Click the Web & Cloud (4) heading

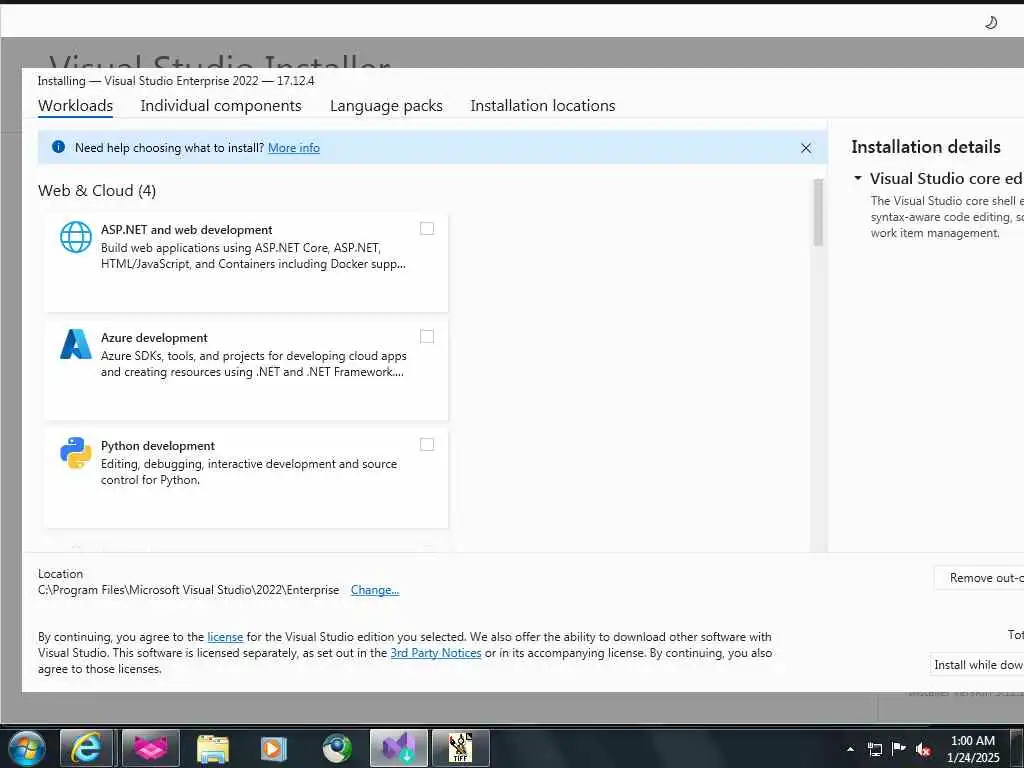[97, 191]
